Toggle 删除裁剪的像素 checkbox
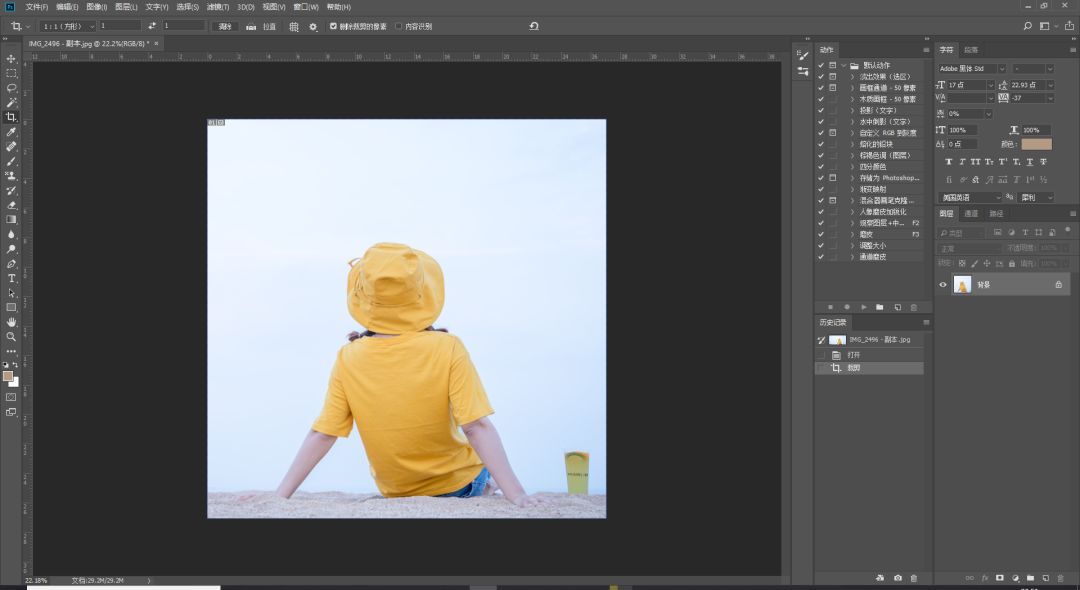 [x=333, y=26]
